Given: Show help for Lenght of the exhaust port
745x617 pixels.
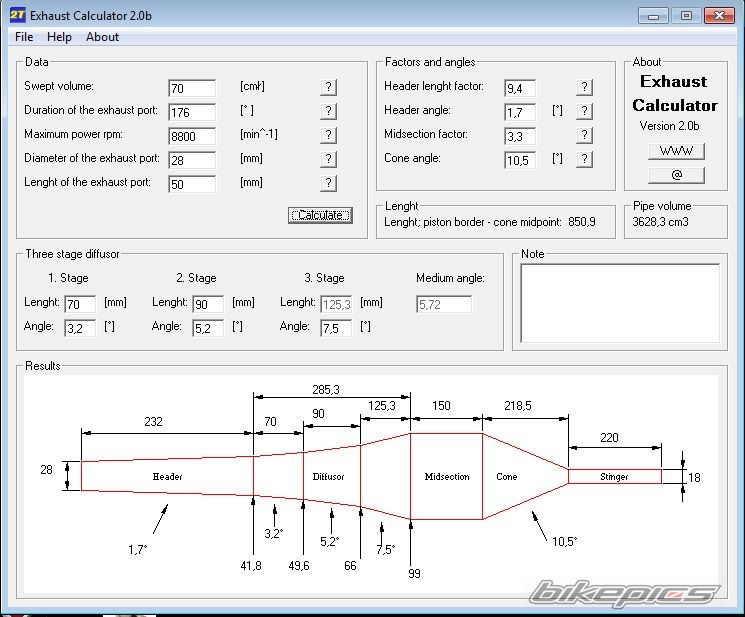Looking at the screenshot, I should tap(328, 183).
